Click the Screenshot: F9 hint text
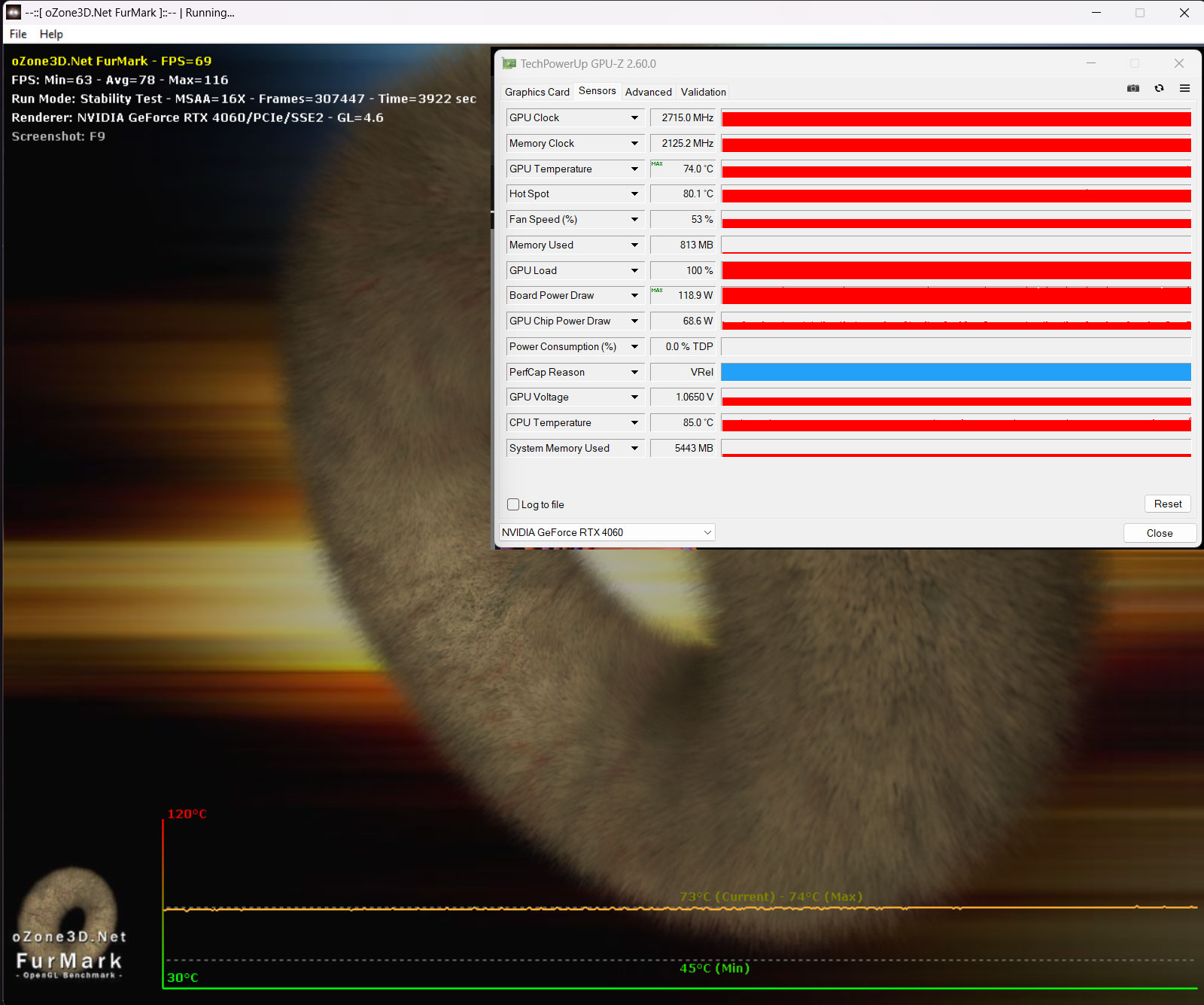The width and height of the screenshot is (1204, 1005). click(58, 136)
